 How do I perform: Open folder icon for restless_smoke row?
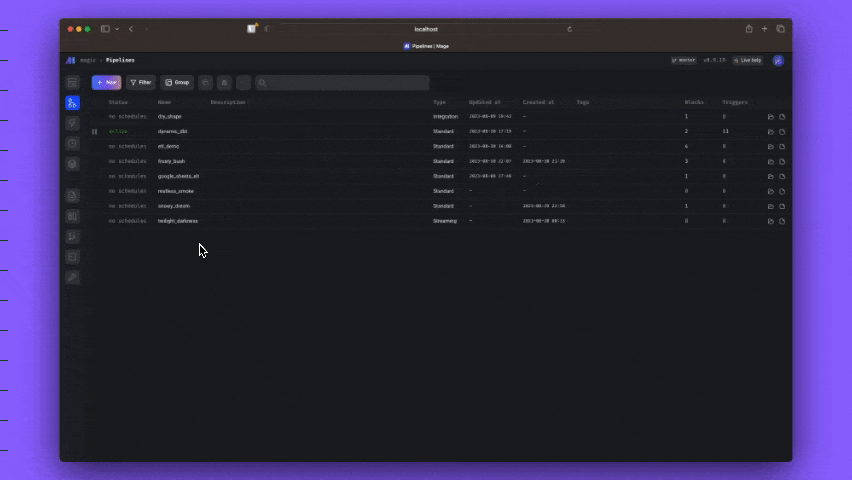point(770,191)
